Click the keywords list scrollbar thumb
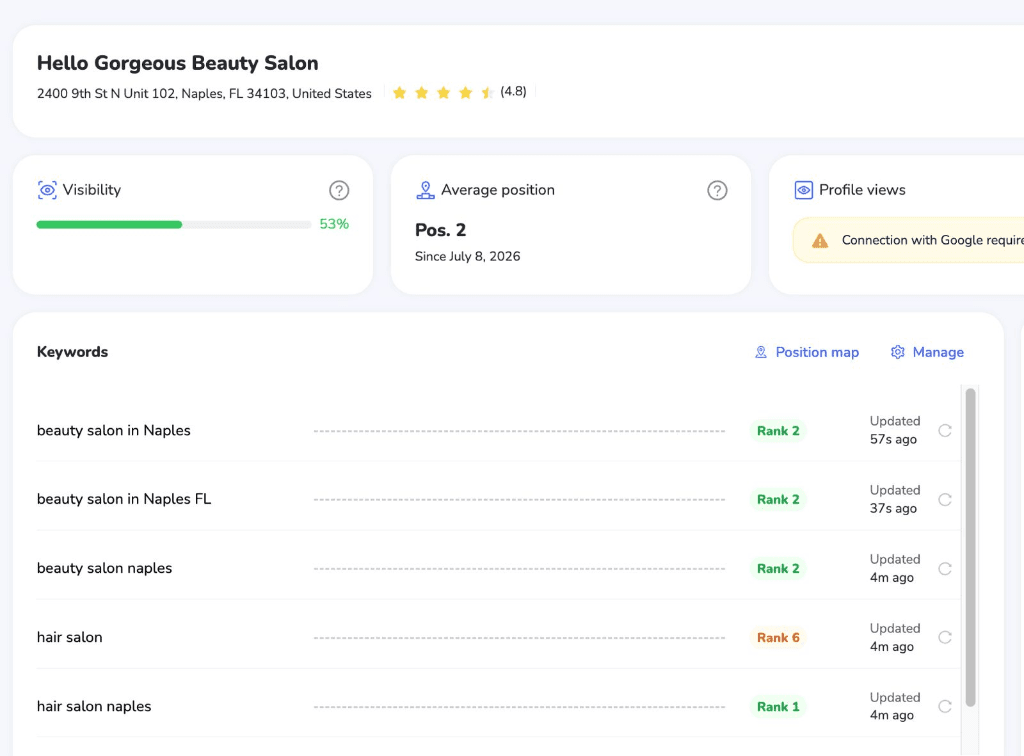 (x=970, y=547)
